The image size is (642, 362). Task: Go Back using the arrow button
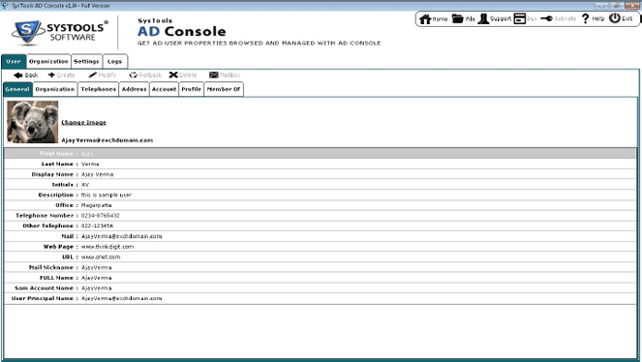coord(26,75)
